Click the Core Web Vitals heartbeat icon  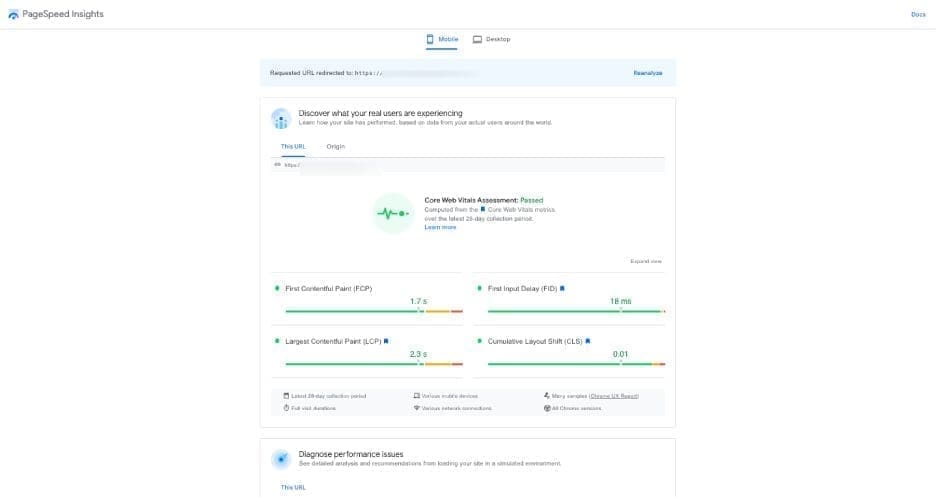[x=392, y=213]
